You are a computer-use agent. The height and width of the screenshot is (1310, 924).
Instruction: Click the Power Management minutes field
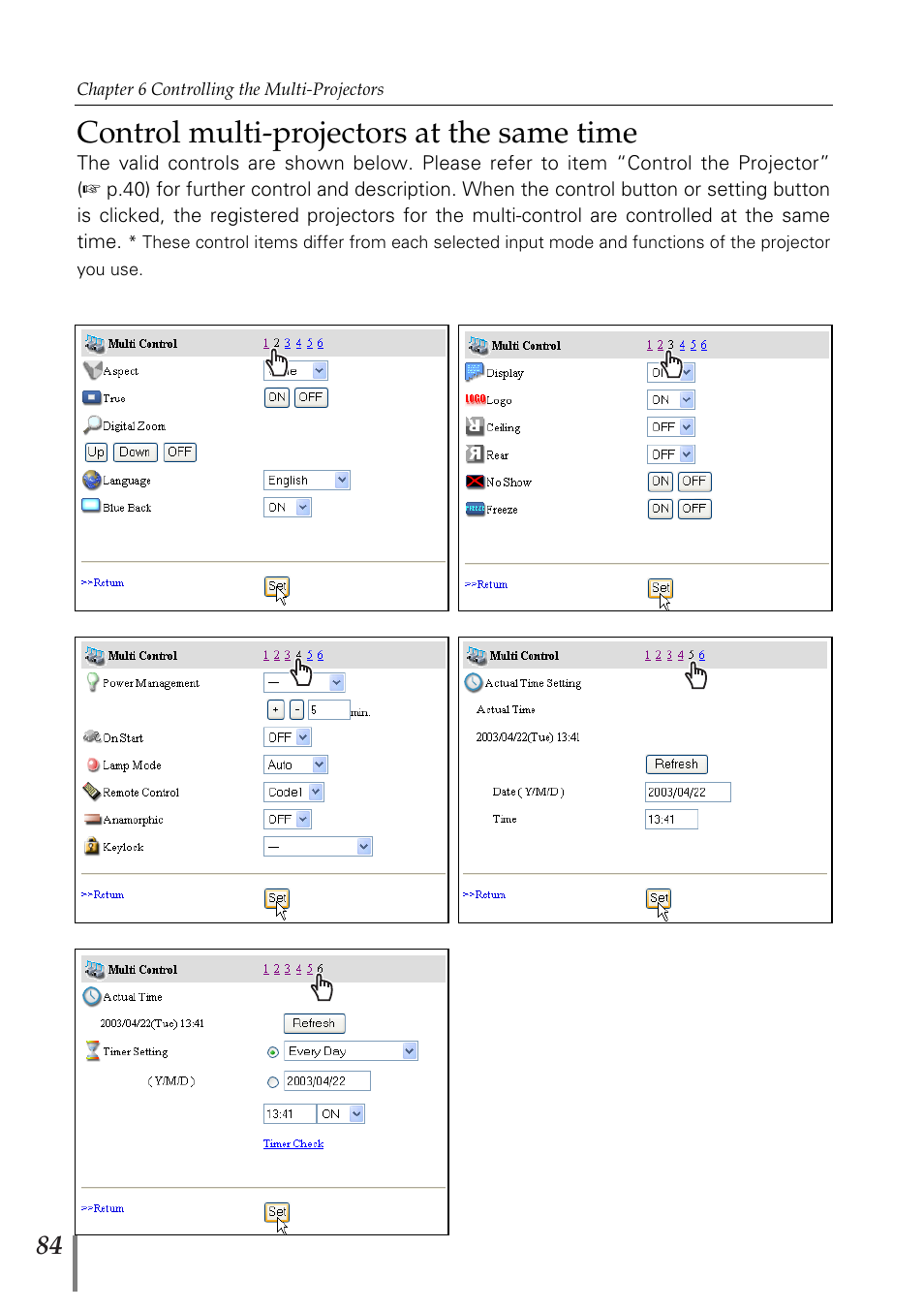coord(329,709)
